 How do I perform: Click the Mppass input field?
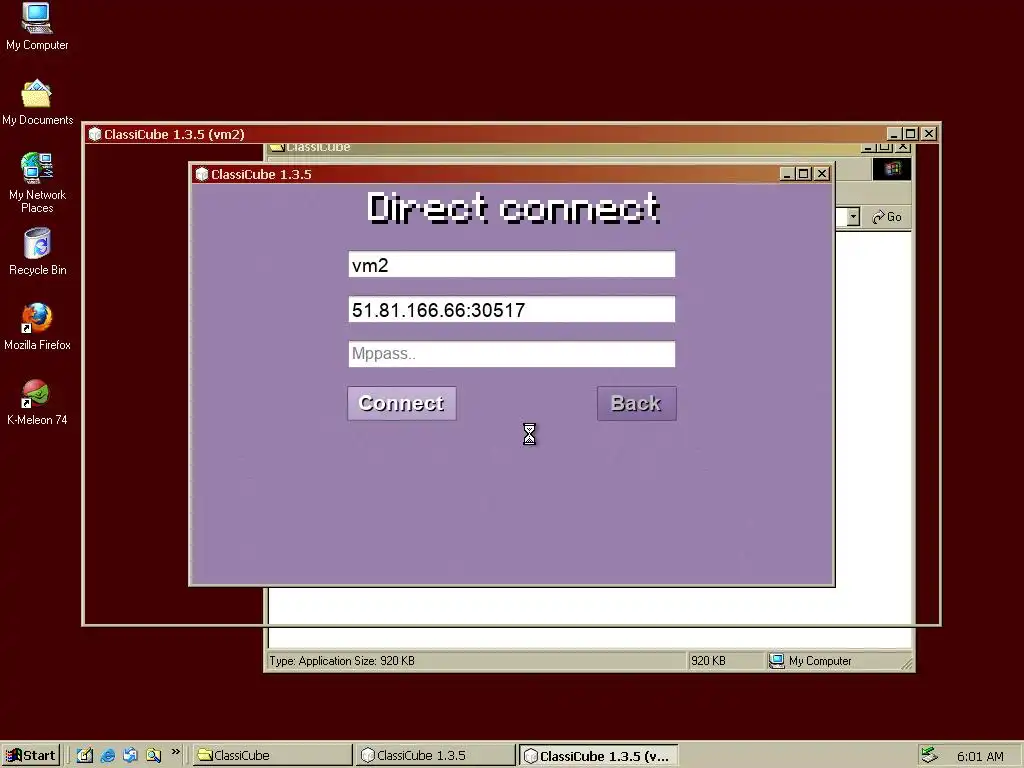click(511, 354)
